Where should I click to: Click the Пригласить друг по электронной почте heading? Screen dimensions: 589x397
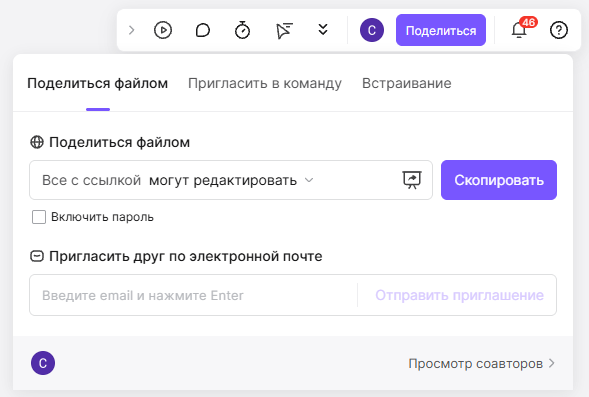(186, 257)
